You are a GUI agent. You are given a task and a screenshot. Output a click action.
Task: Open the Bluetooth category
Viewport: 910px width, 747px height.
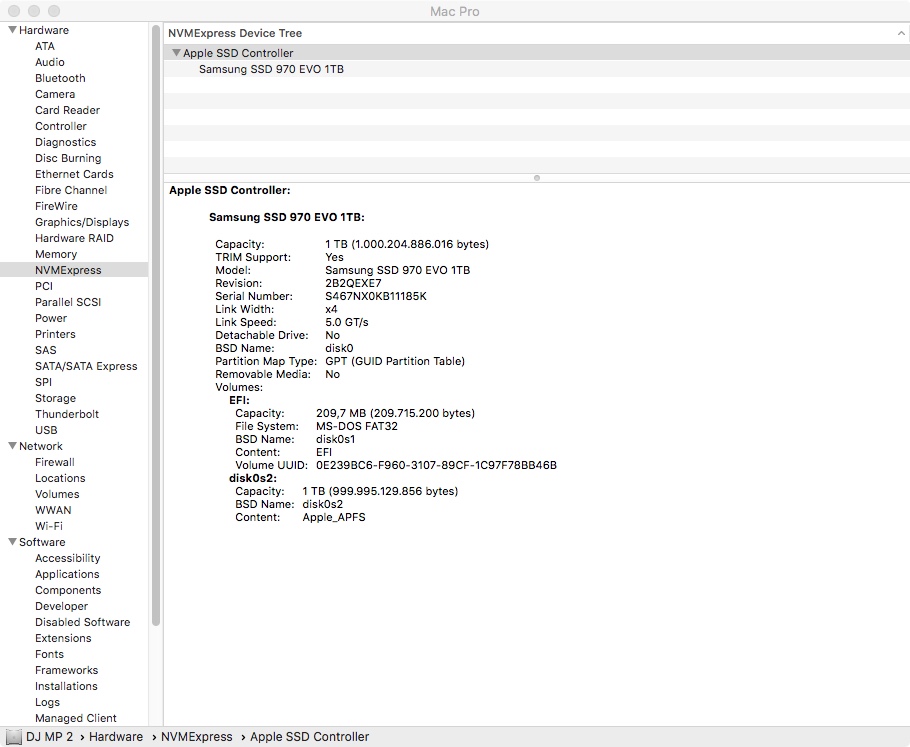coord(60,78)
